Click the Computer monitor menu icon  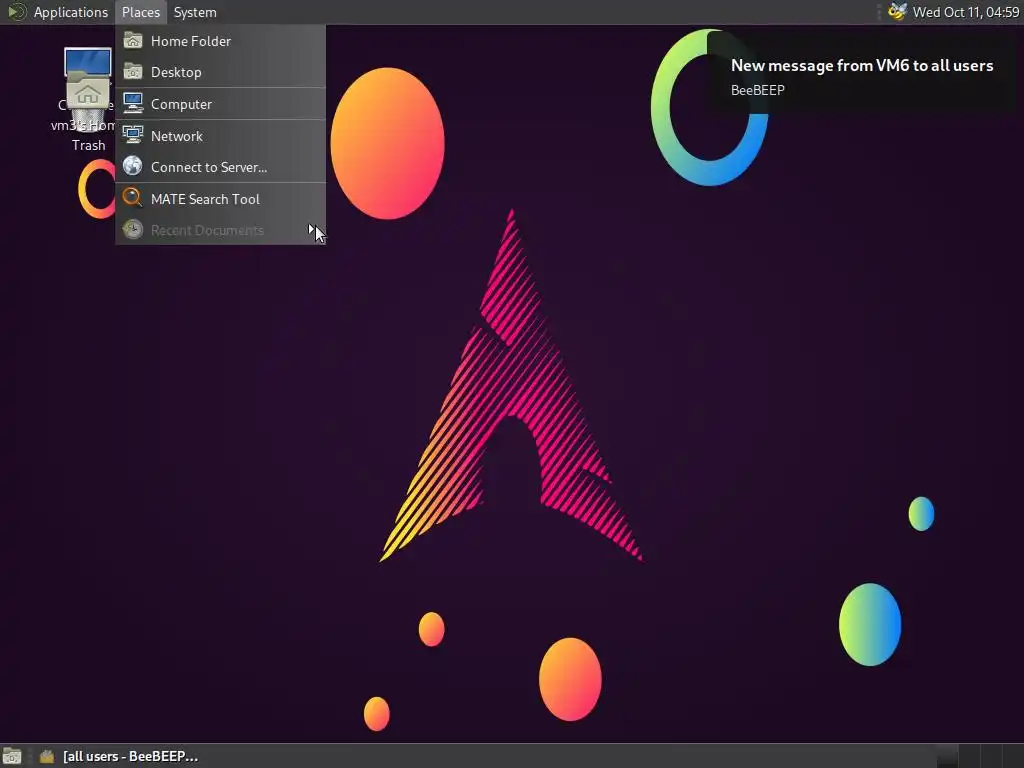(133, 103)
